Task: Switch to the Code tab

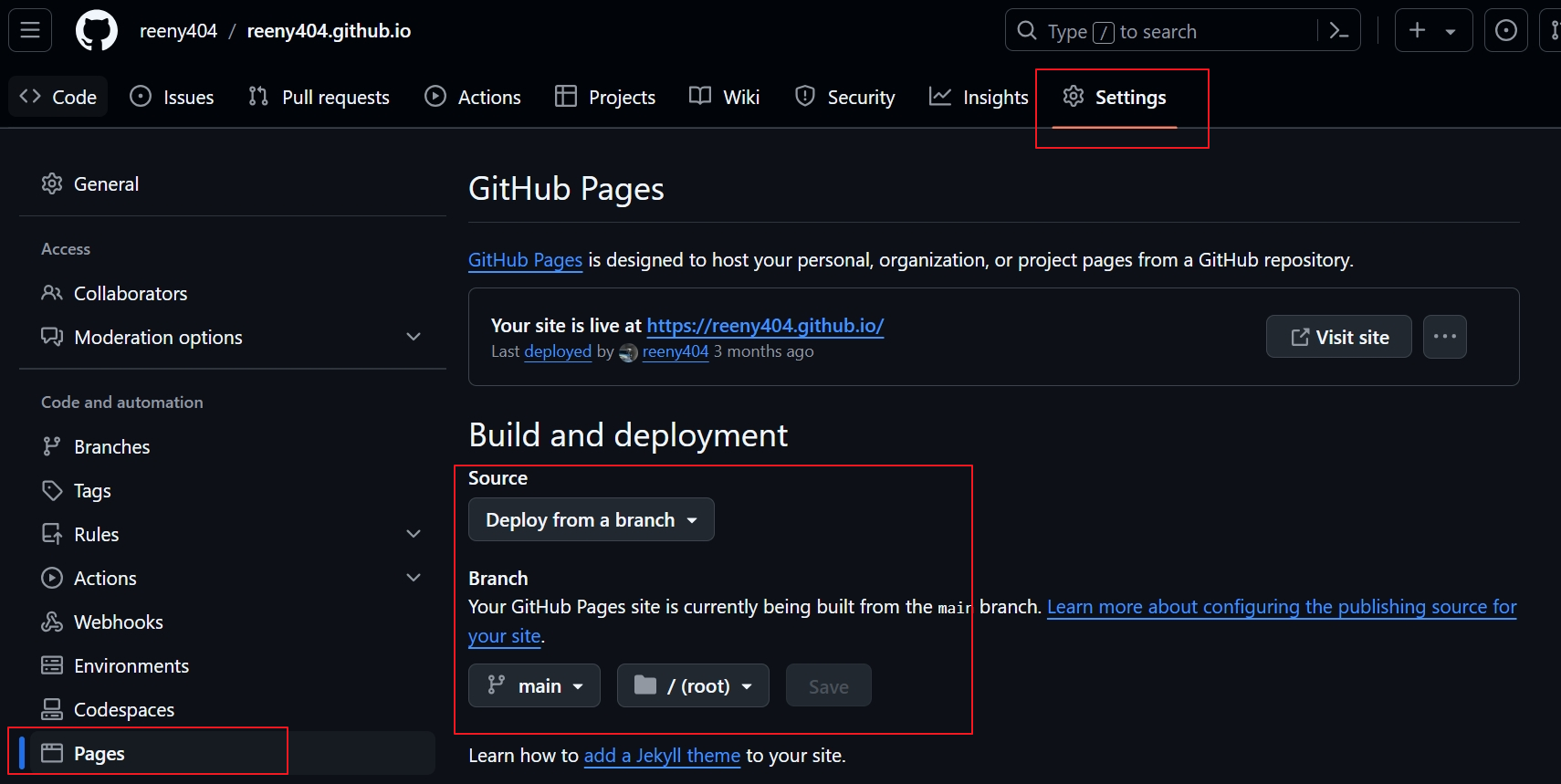Action: [x=58, y=97]
